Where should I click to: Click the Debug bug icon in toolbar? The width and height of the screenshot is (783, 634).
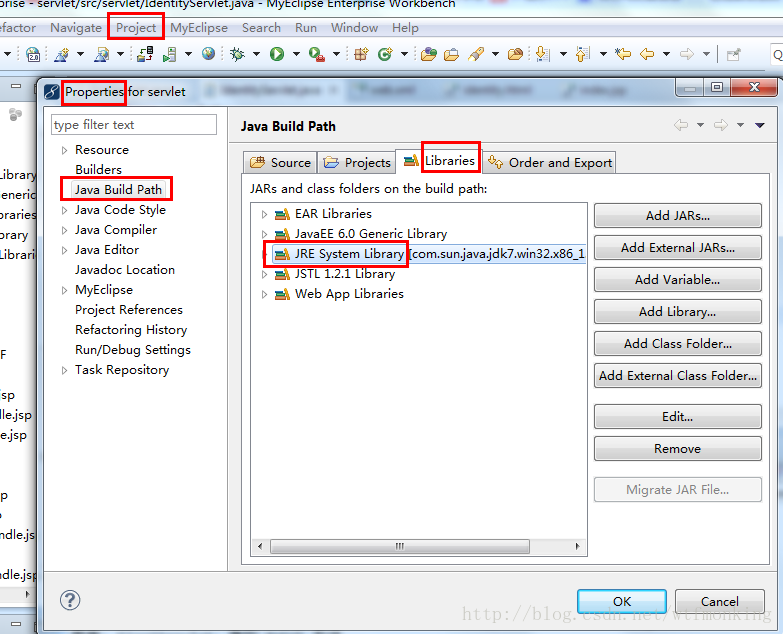(x=238, y=54)
